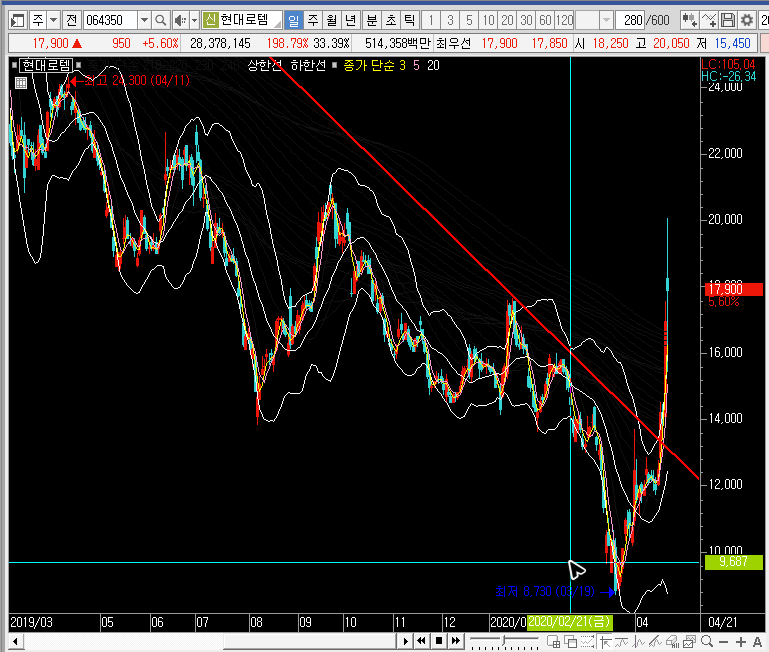Open chart settings gear icon

pos(747,21)
